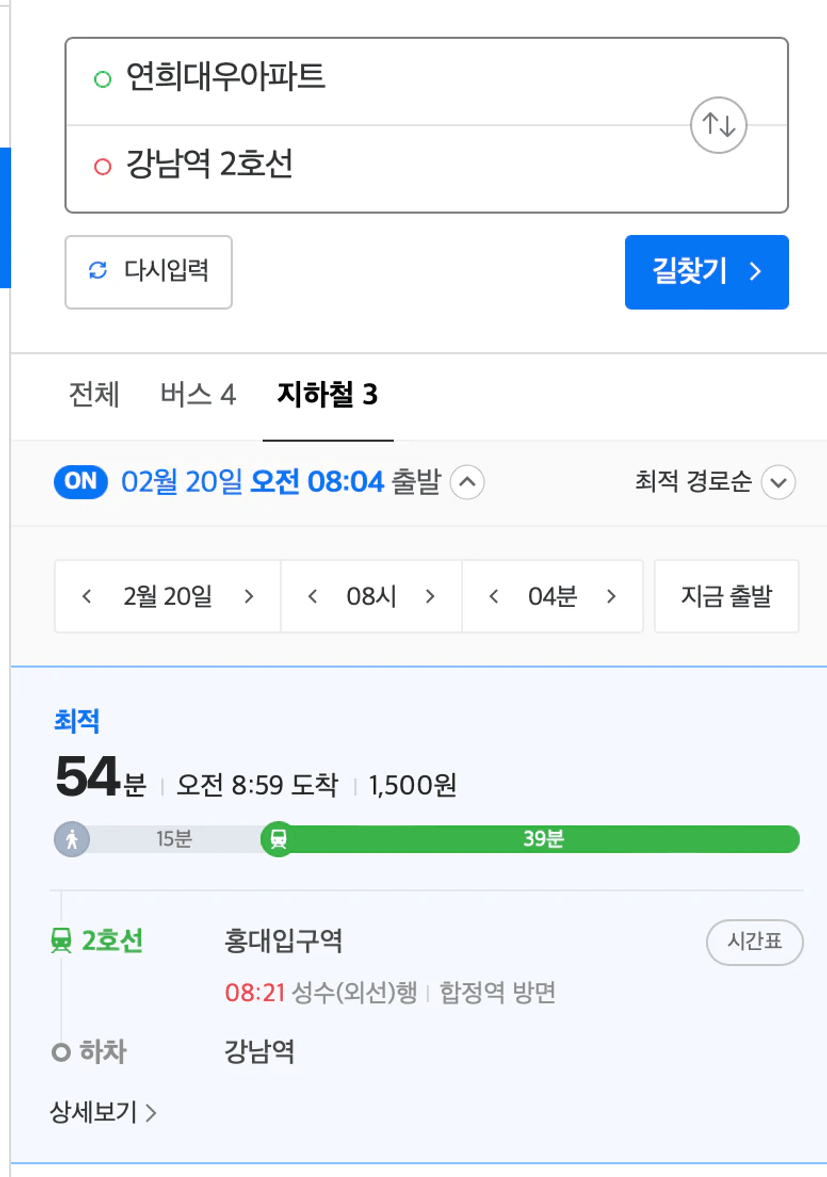This screenshot has width=827, height=1177.
Task: Click the 길찾기 search button
Action: [707, 272]
